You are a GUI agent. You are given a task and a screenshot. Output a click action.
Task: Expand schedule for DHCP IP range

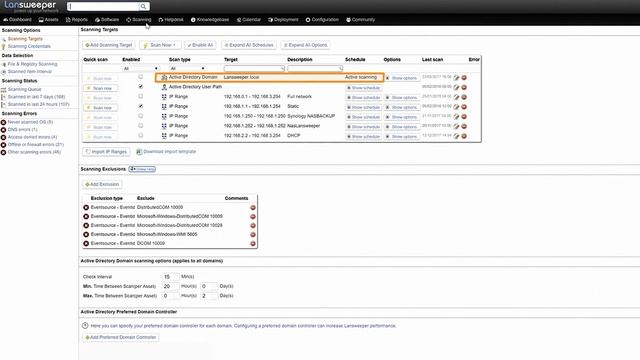coord(363,137)
